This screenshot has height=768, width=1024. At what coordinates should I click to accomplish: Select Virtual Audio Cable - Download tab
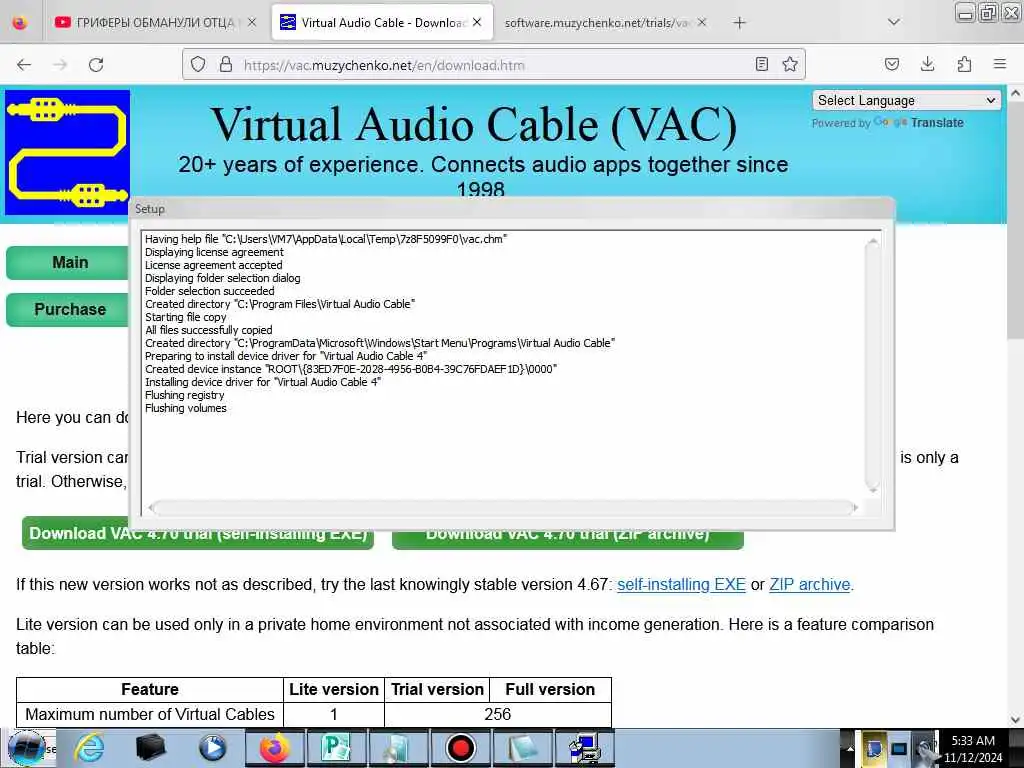tap(382, 23)
